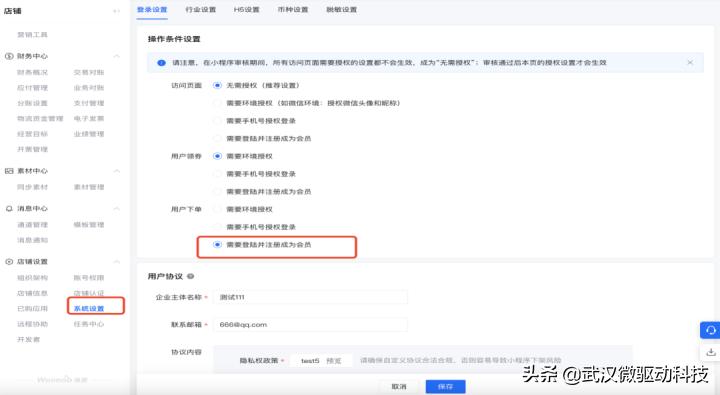Collapse the 消息中心 section chevron
Image resolution: width=720 pixels, height=395 pixels.
coord(117,209)
